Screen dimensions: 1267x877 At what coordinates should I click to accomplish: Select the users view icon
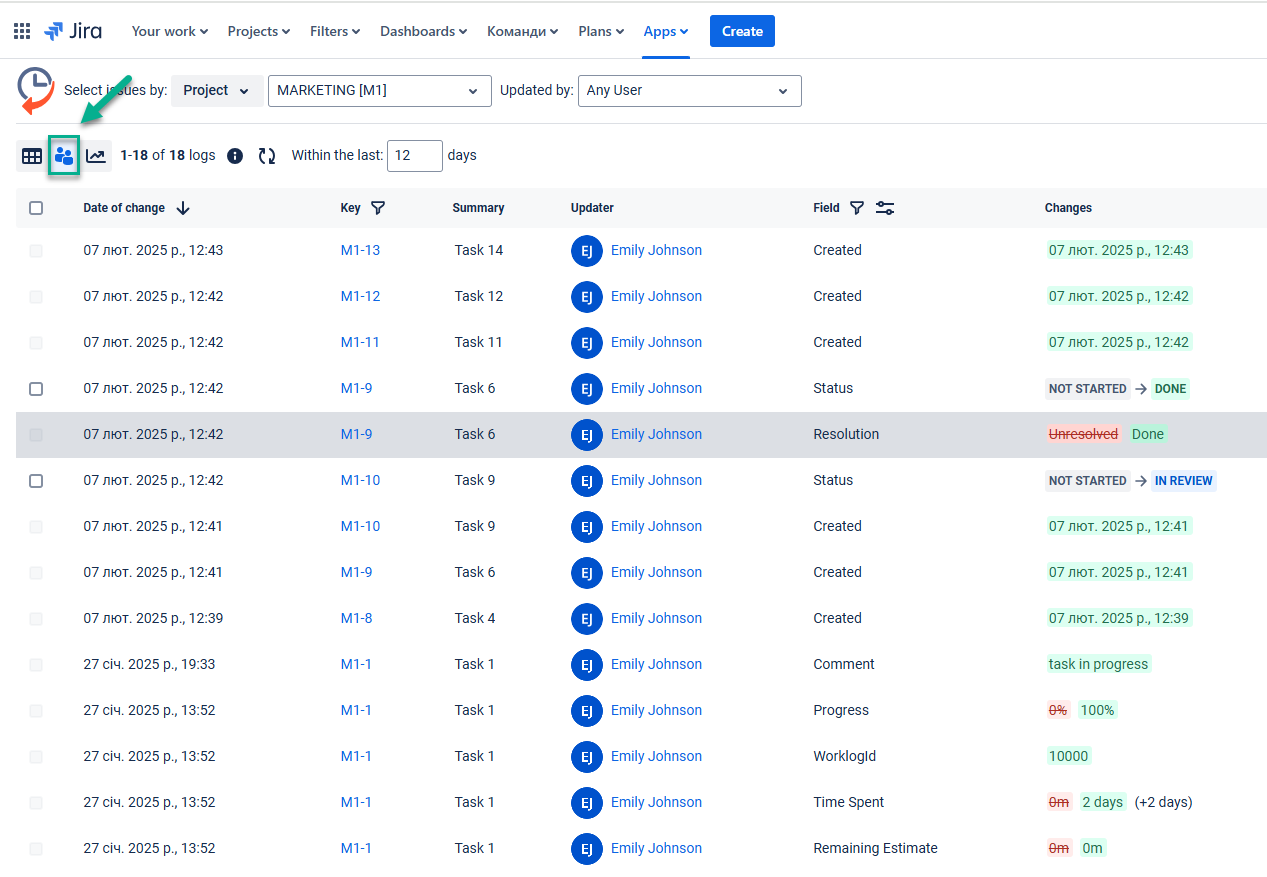pos(64,156)
